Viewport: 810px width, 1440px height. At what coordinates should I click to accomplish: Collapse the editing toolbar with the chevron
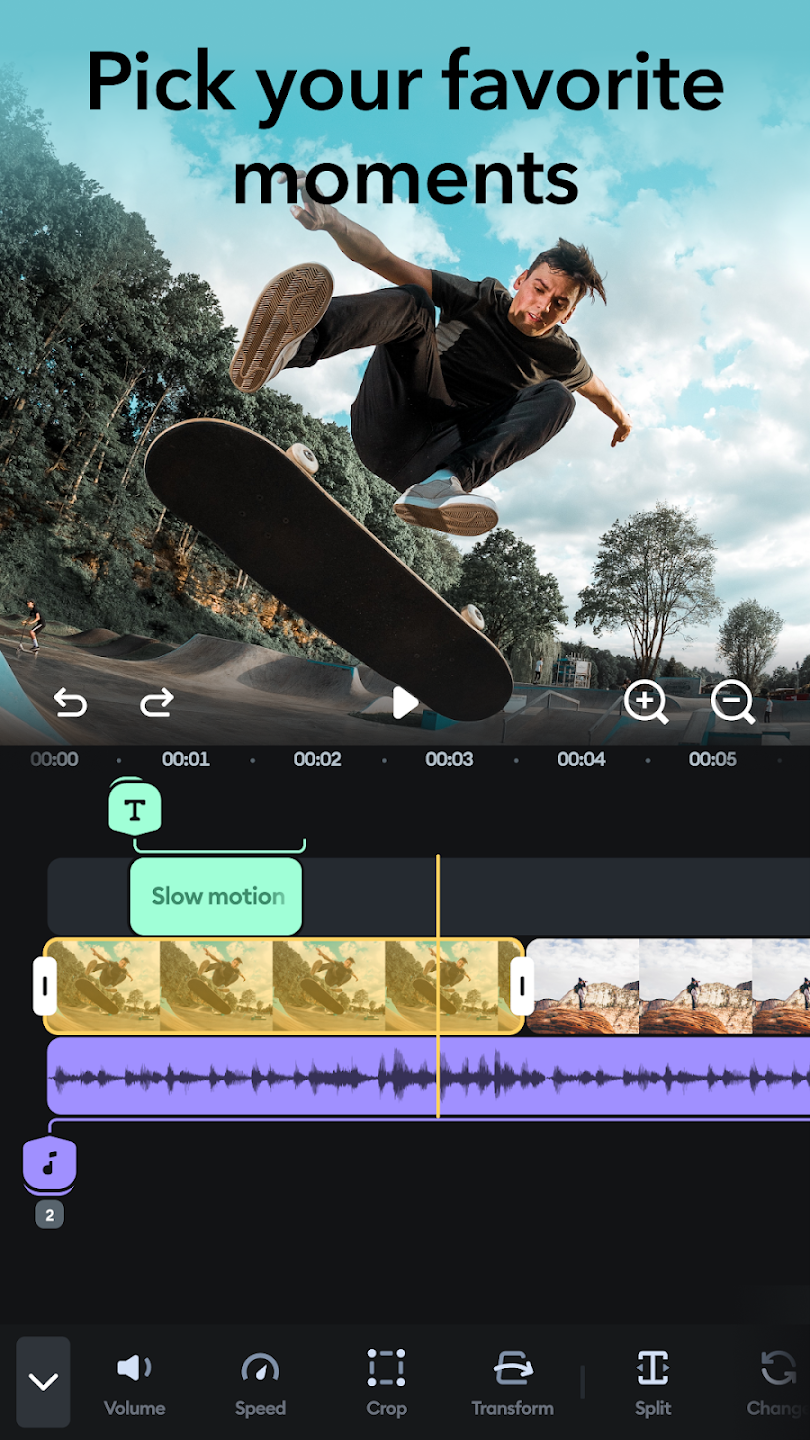click(x=43, y=1382)
